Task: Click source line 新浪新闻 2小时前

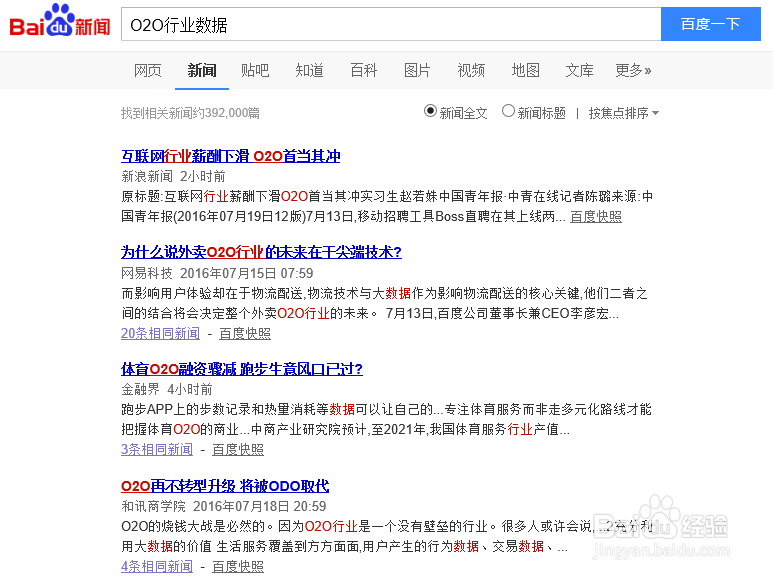Action: [x=173, y=177]
